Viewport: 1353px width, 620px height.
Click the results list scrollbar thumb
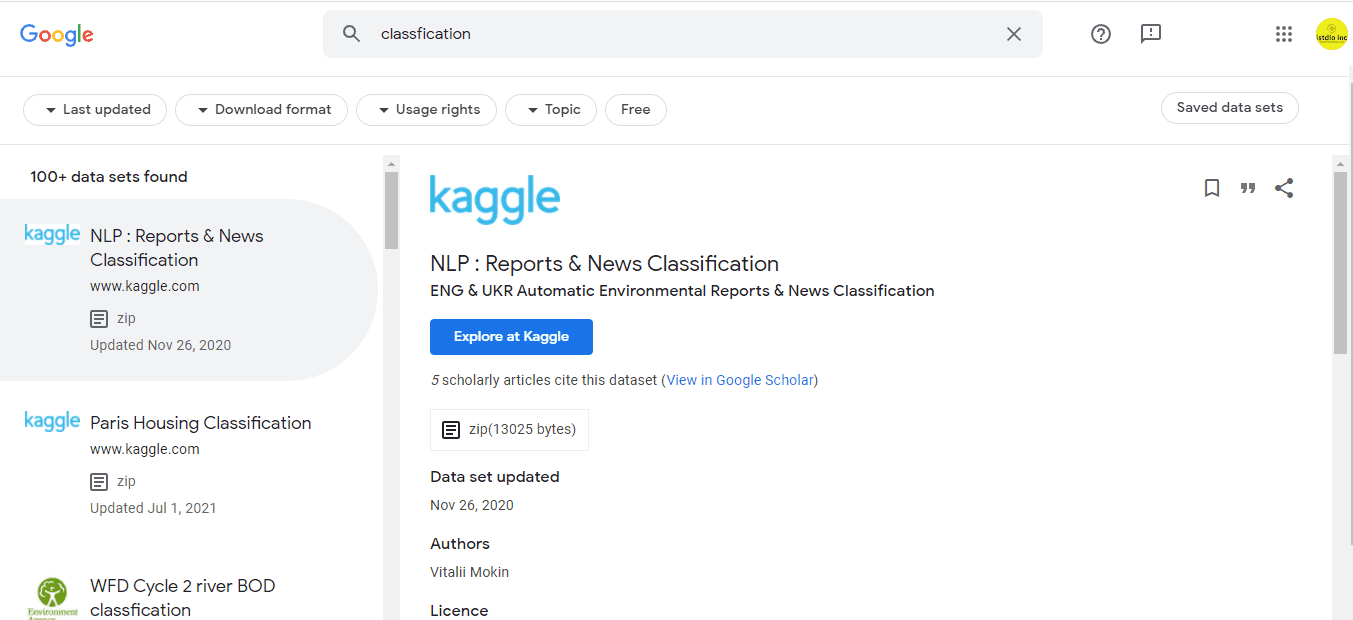(x=391, y=210)
